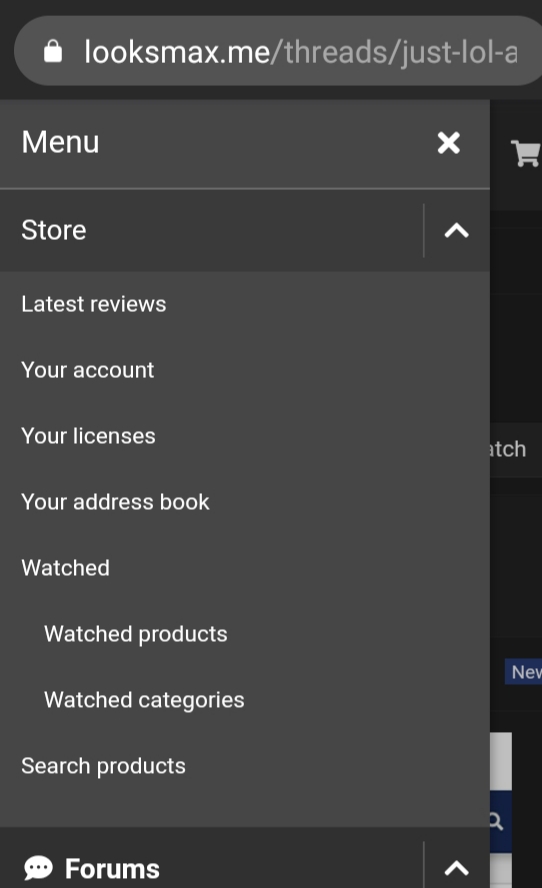Screen dimensions: 542x888
Task: Open Your address book
Action: (116, 502)
